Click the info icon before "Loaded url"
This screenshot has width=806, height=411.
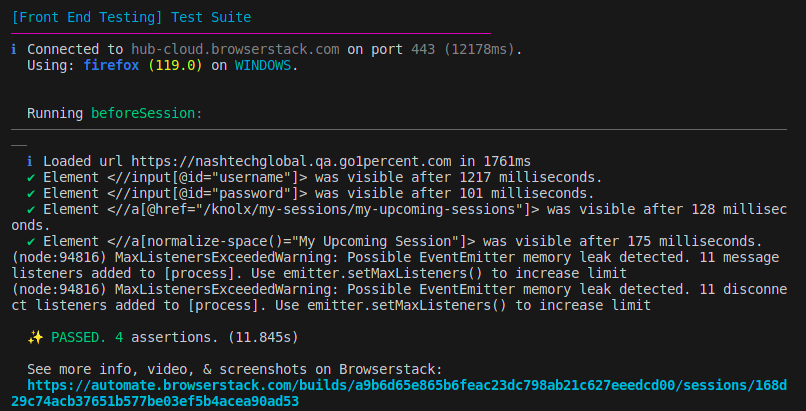coord(31,161)
